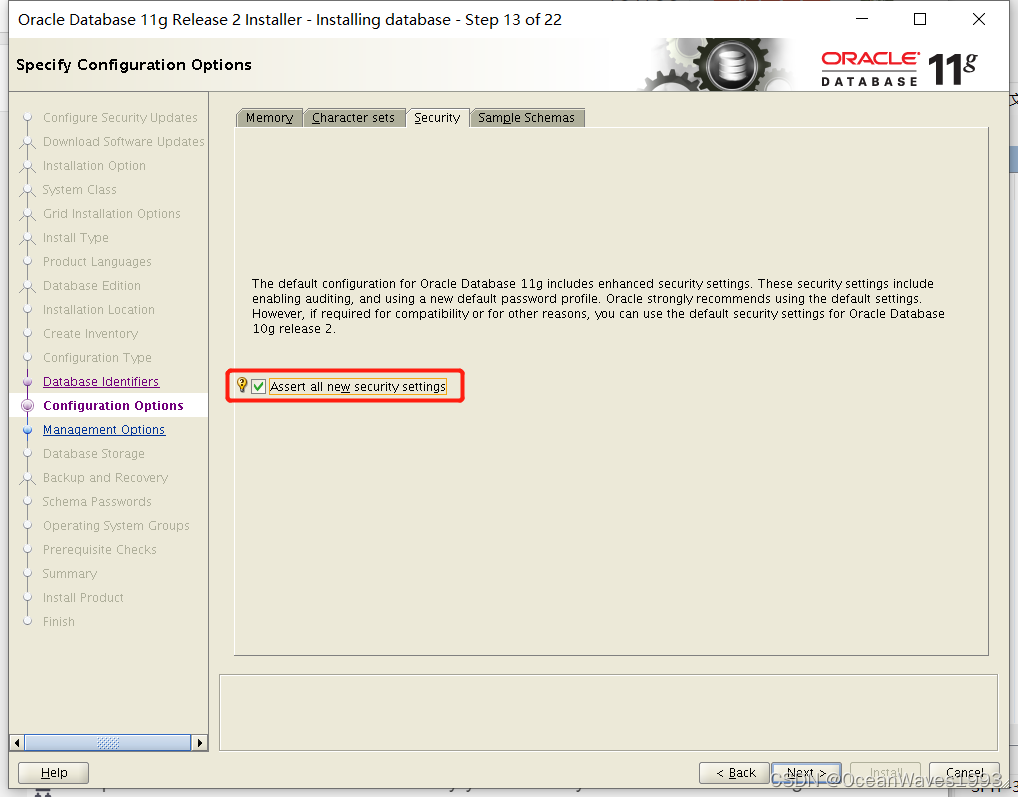Click the steps panel horizontal scrollbar thumb

[x=108, y=742]
